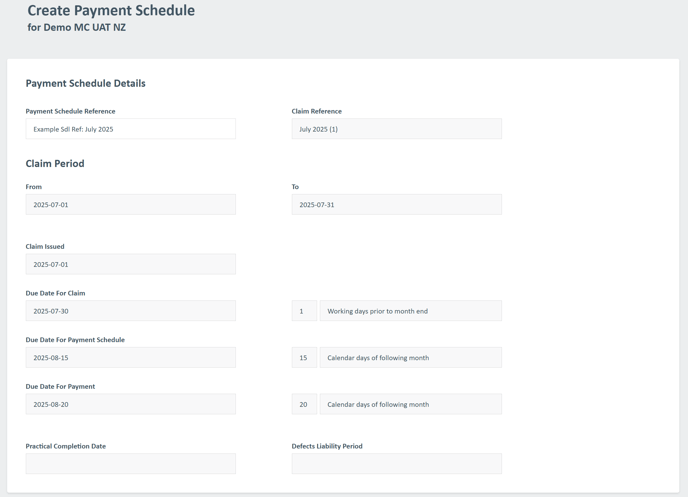Click the Due Date For Payment field

tap(130, 404)
